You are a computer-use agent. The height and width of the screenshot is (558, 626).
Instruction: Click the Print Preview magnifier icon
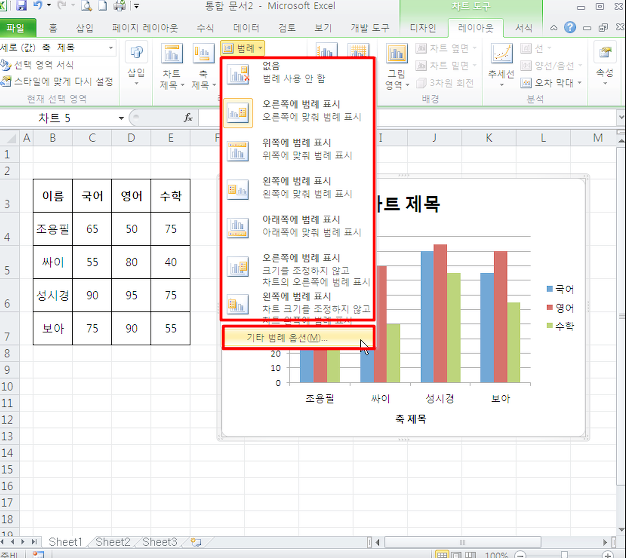(x=86, y=6)
